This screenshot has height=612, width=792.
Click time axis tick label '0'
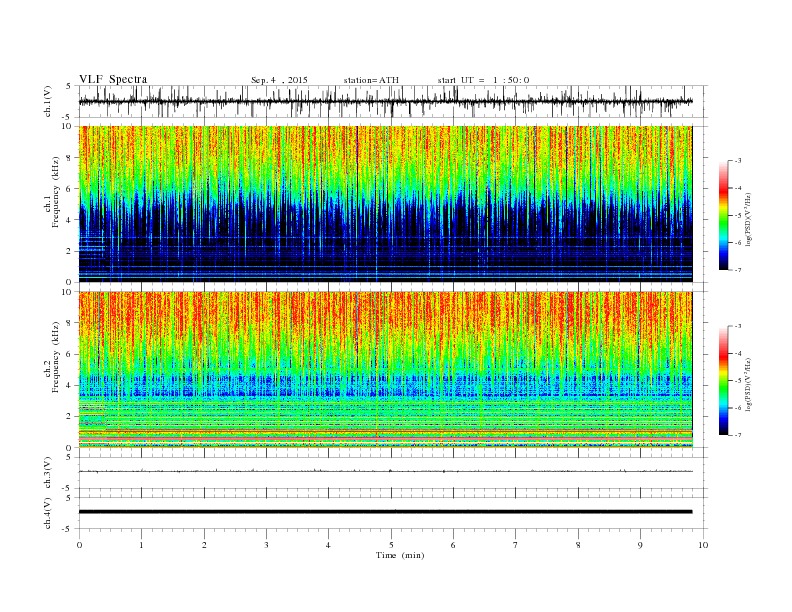(79, 545)
